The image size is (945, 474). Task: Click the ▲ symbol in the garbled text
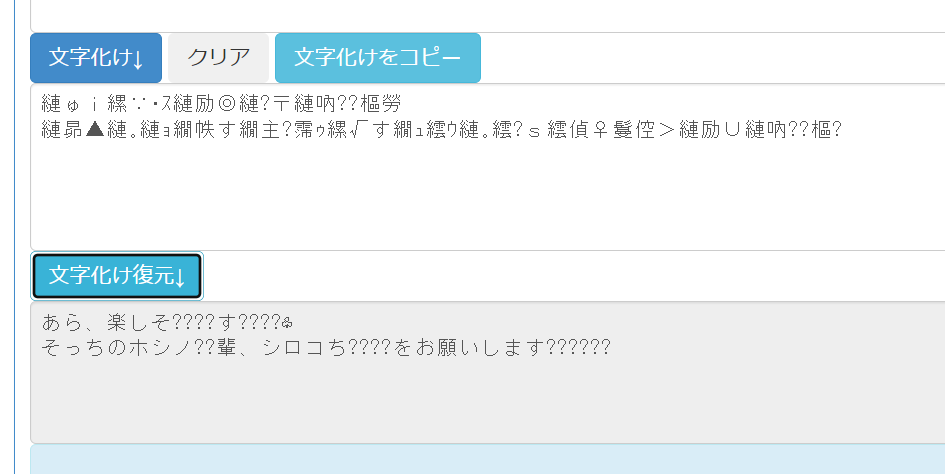[x=95, y=129]
